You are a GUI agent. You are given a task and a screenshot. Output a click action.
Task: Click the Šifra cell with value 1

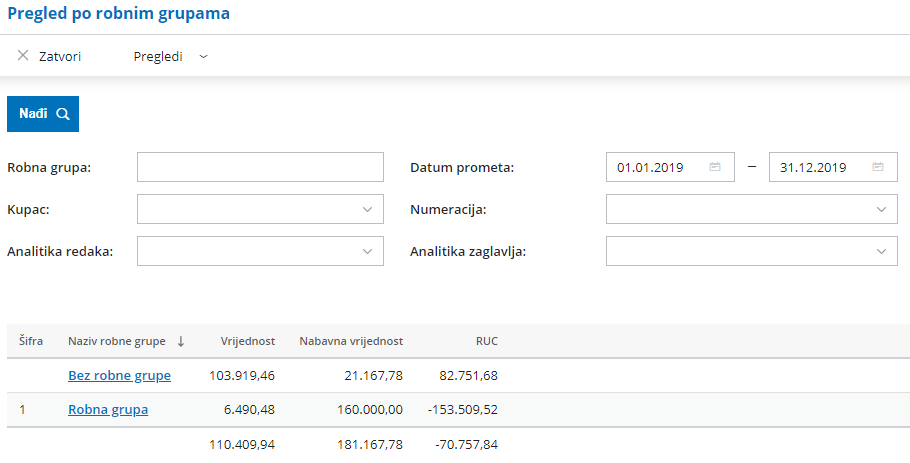click(x=23, y=410)
